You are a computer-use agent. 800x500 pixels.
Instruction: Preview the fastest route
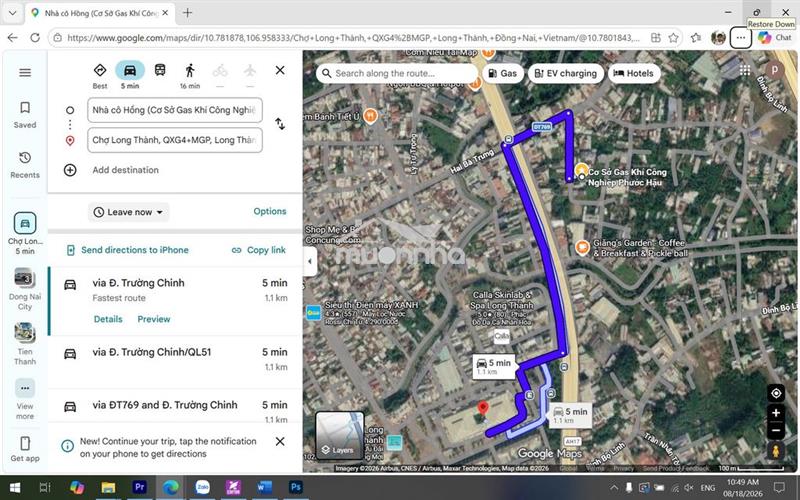click(x=154, y=319)
